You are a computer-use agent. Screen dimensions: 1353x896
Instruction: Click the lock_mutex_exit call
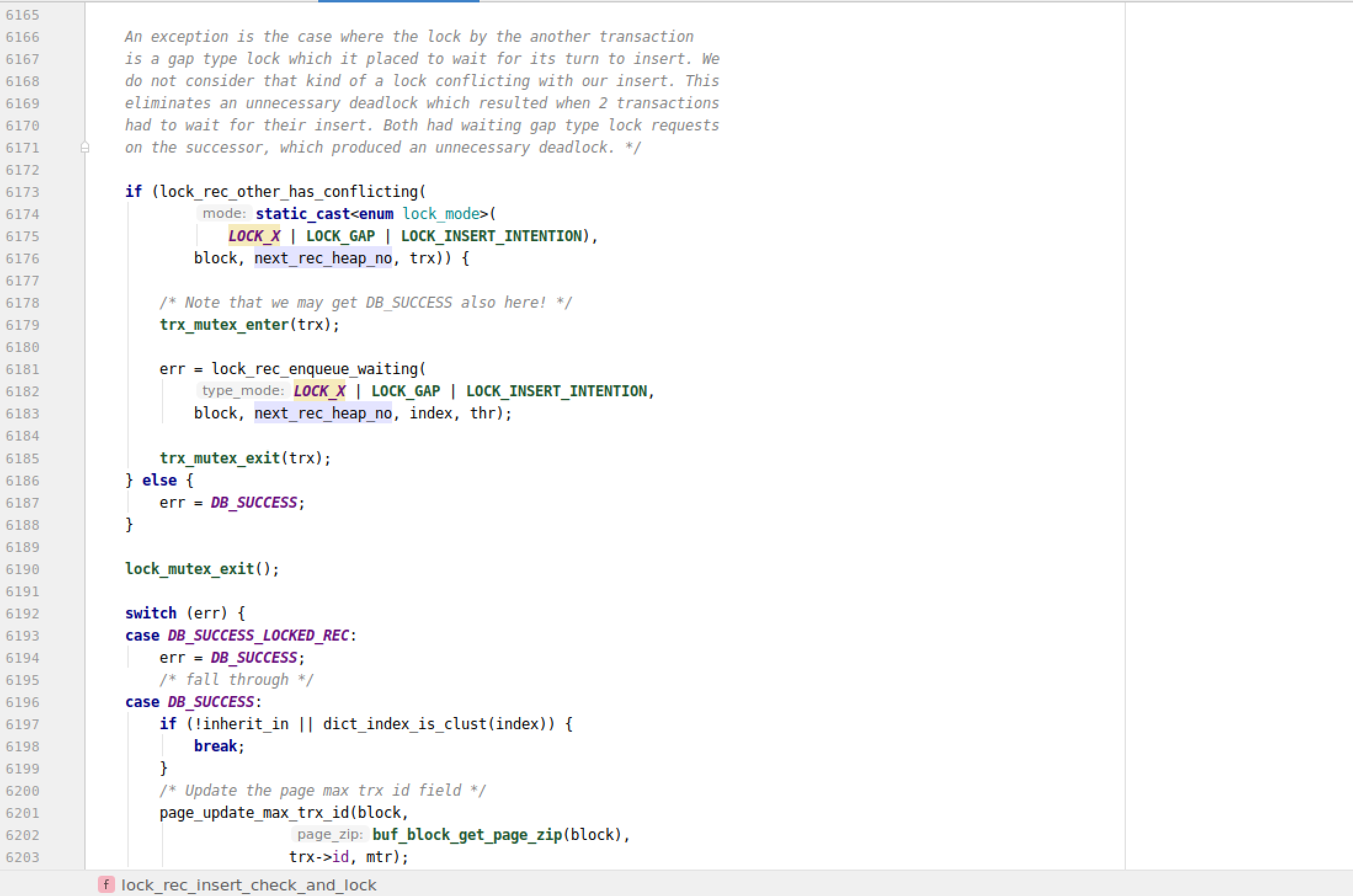tap(190, 569)
